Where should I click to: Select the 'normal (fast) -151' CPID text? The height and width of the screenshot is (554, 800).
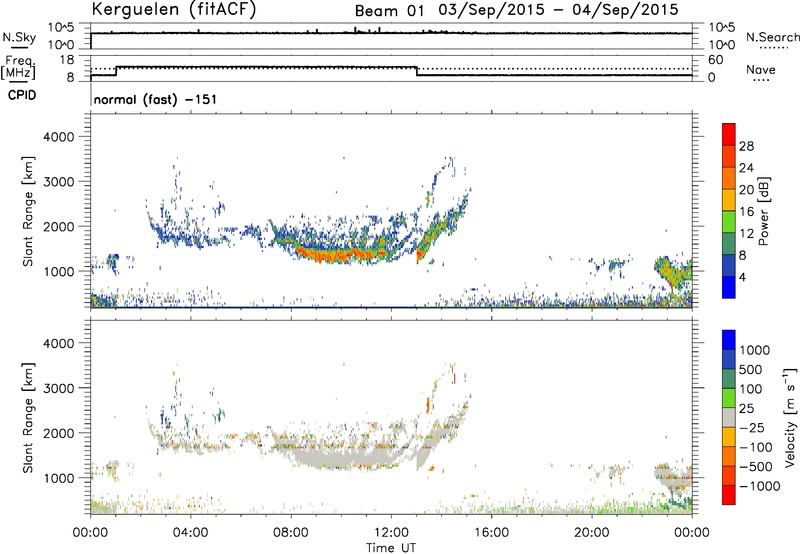pyautogui.click(x=155, y=99)
